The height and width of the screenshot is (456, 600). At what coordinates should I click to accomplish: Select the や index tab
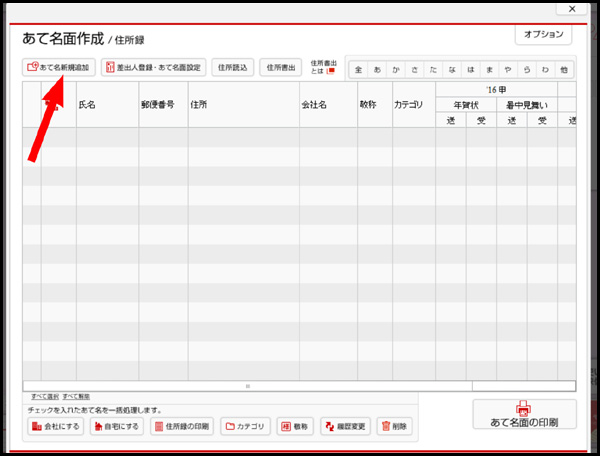click(x=508, y=70)
